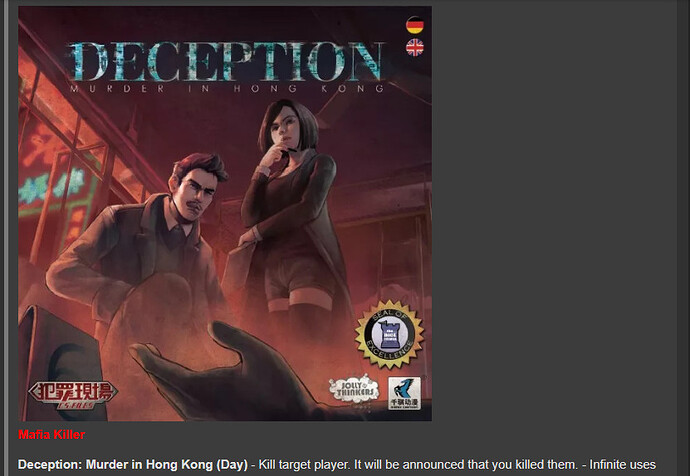
Task: Click the Jolly Thinkers logo
Action: pos(354,389)
